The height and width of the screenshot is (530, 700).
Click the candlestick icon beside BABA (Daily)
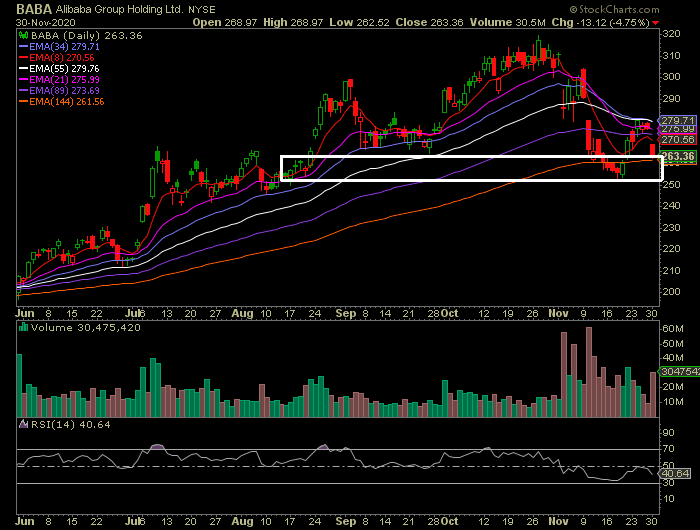(24, 35)
